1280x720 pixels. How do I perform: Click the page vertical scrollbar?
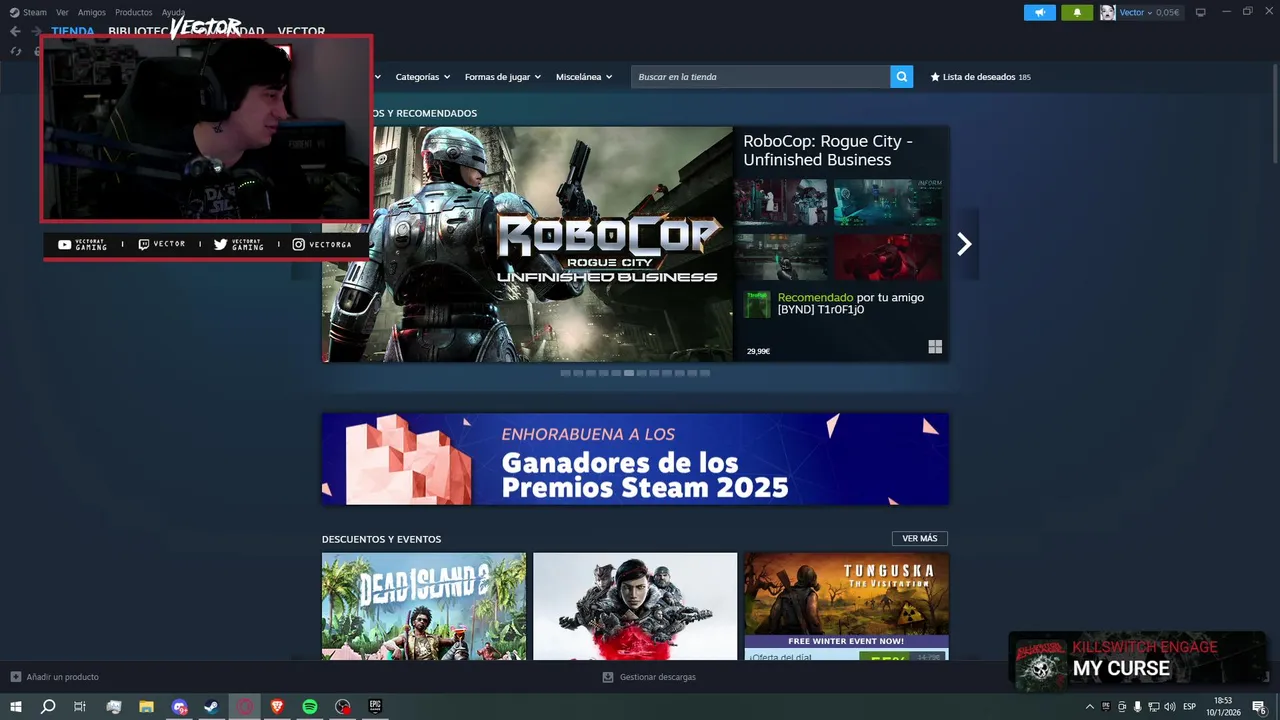coord(1275,115)
